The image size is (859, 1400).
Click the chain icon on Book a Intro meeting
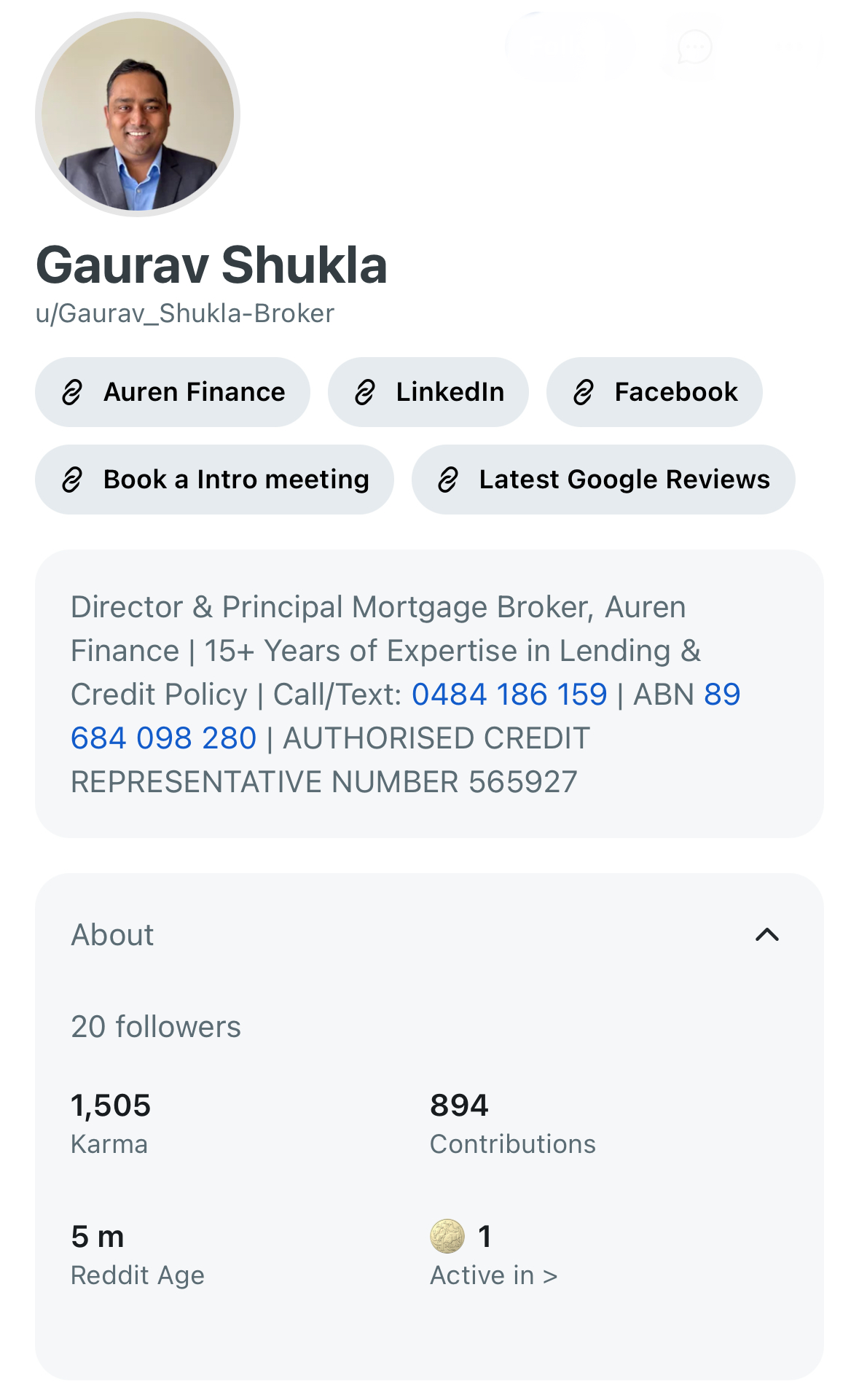(72, 480)
